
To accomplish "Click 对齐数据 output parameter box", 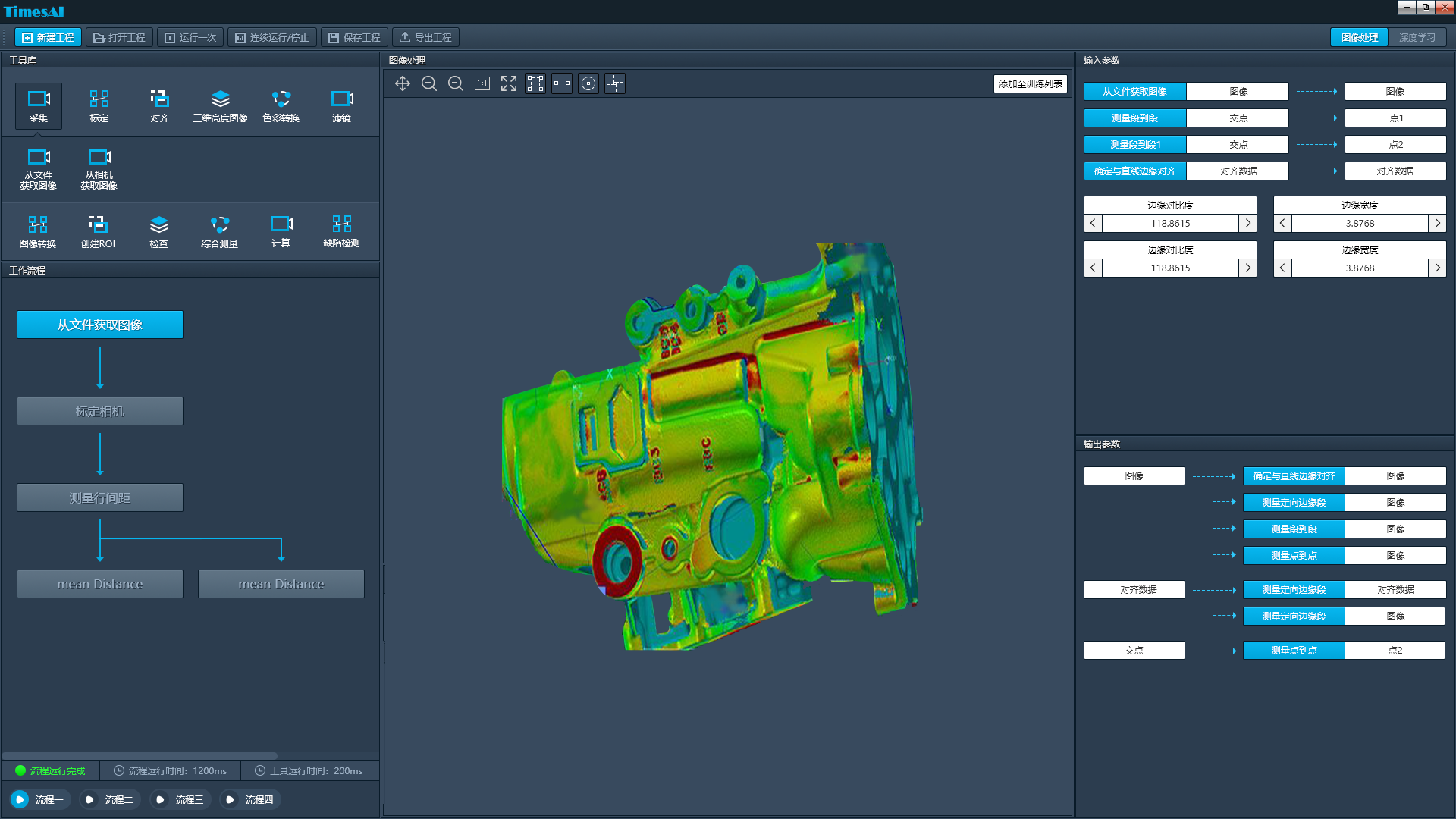I will tap(1134, 589).
